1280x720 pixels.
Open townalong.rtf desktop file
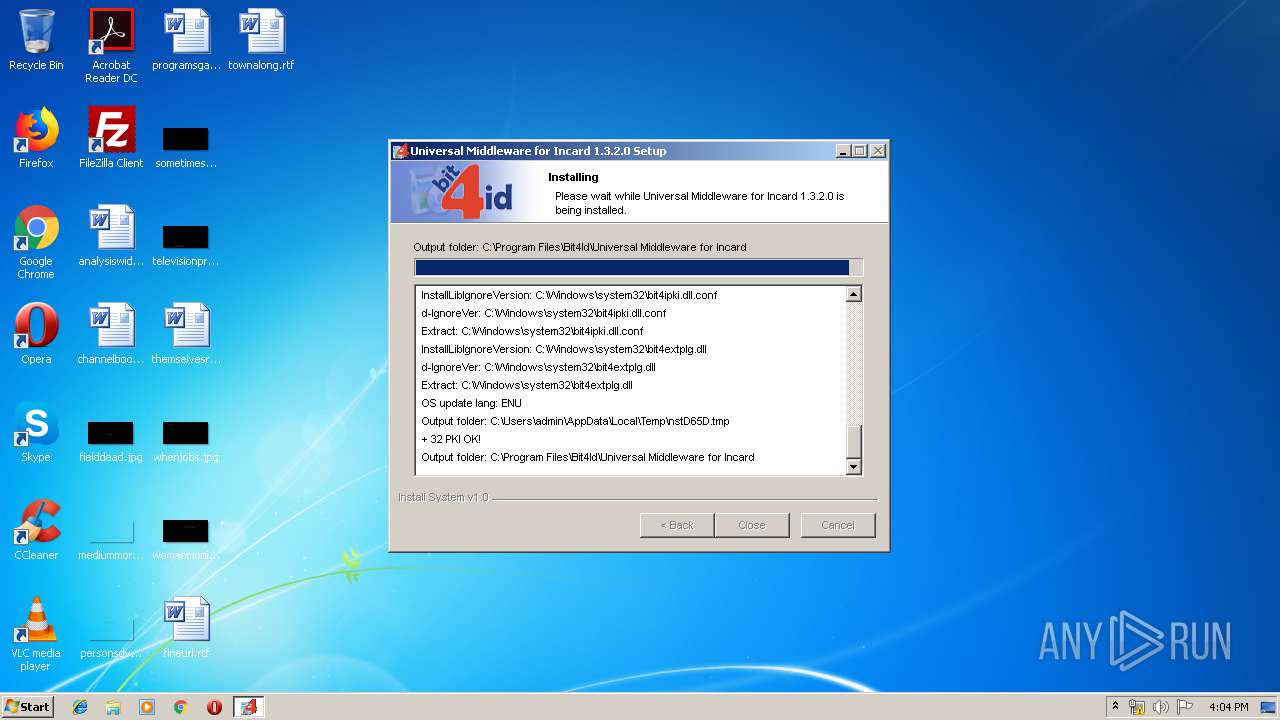coord(261,40)
